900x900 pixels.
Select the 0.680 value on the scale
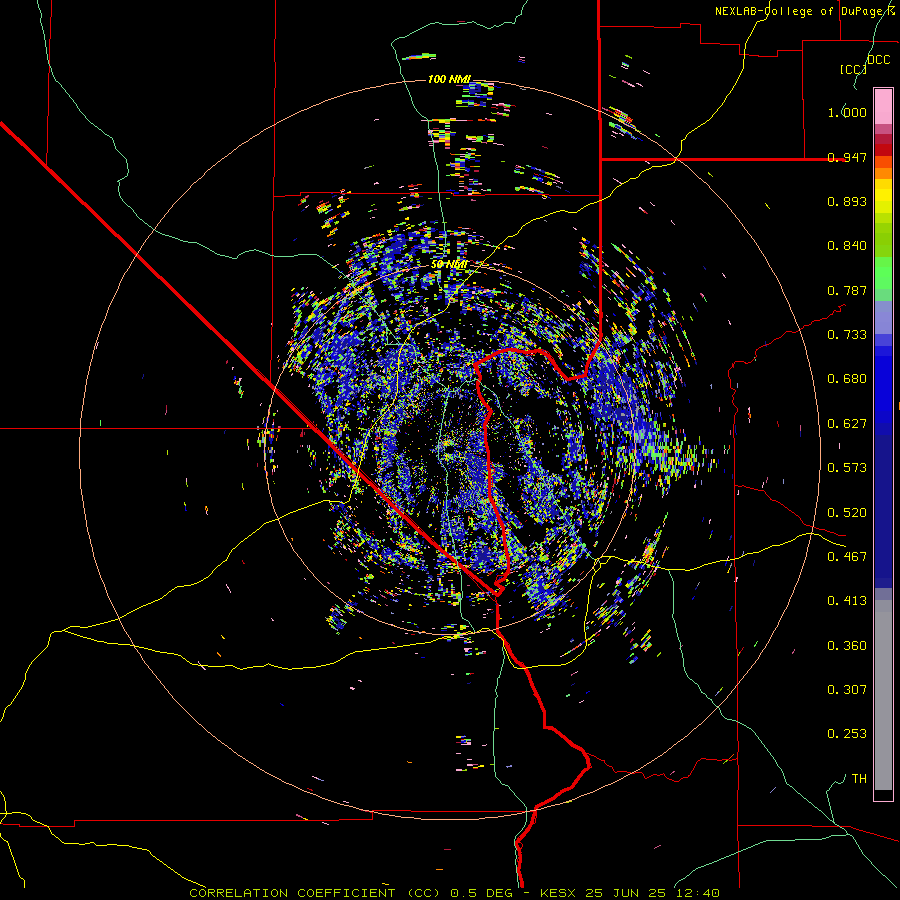coord(847,379)
